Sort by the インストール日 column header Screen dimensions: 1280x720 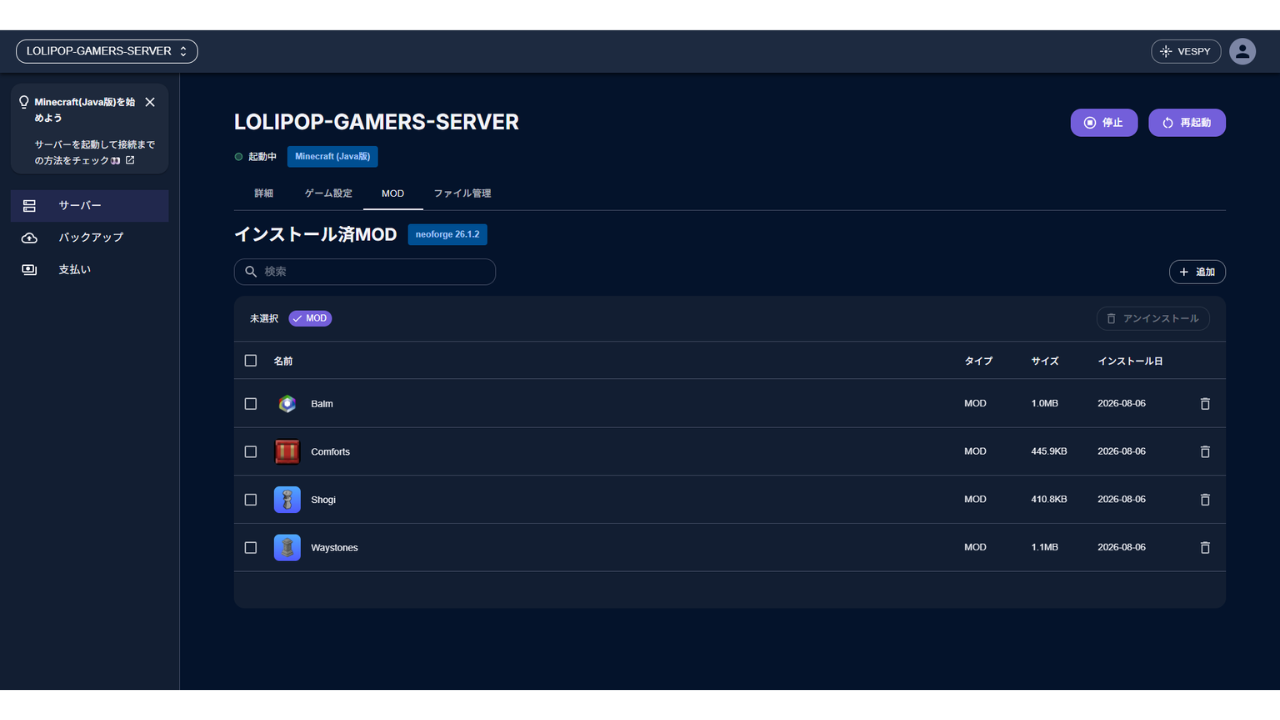(1130, 361)
